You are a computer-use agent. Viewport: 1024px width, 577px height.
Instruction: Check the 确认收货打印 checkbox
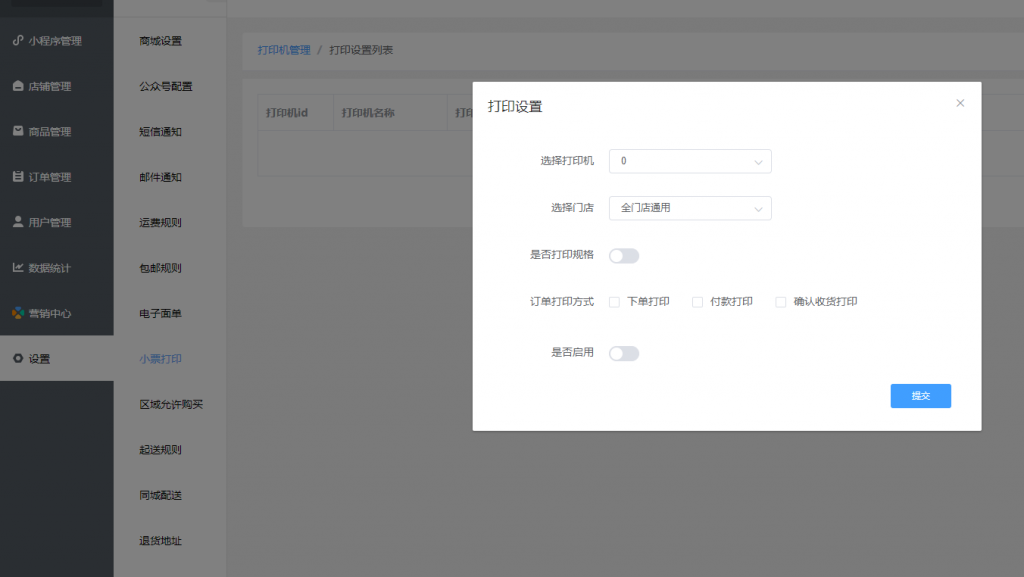click(x=780, y=302)
